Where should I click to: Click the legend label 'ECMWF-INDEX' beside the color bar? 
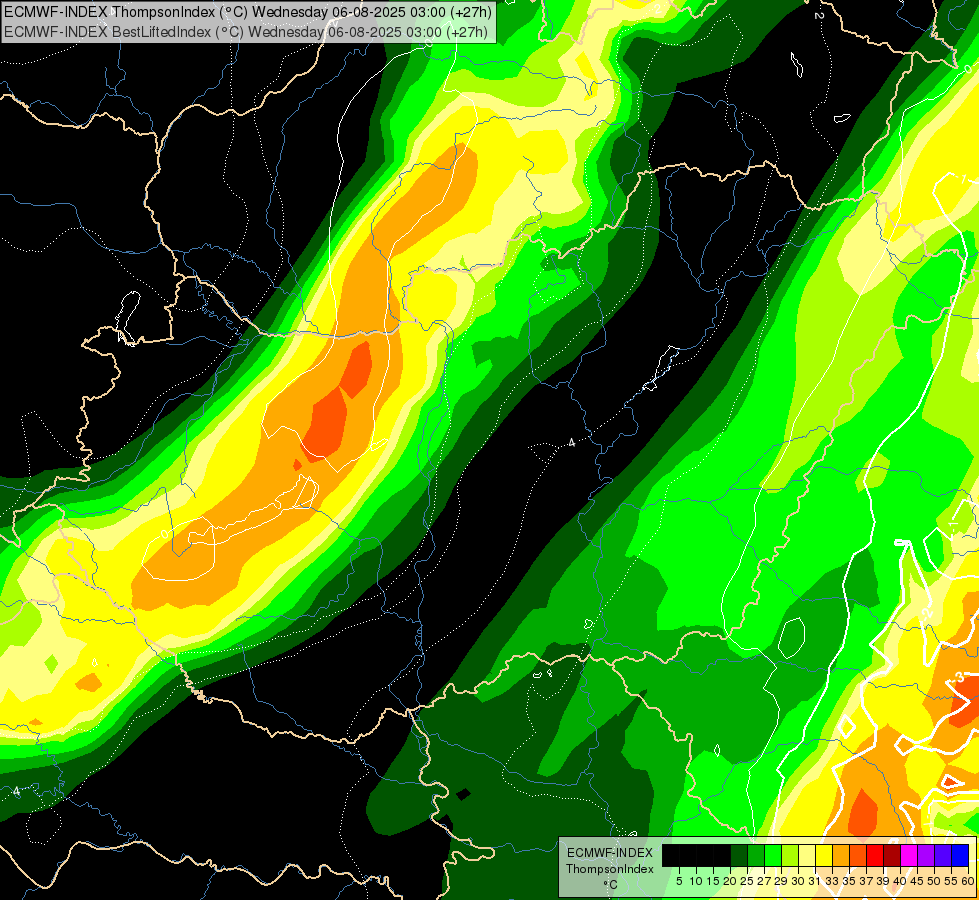coord(610,853)
